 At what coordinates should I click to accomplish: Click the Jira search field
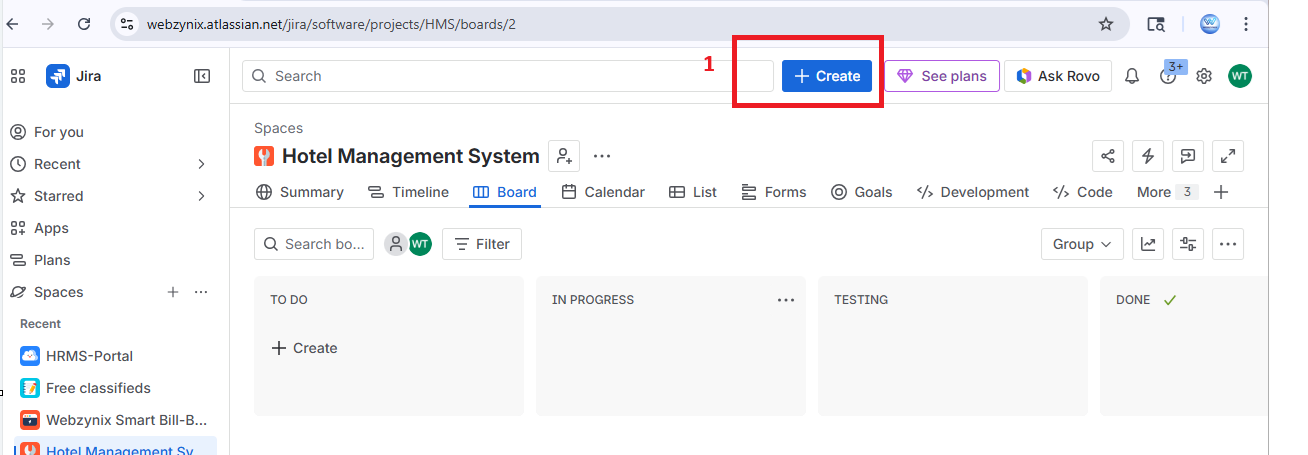point(508,76)
